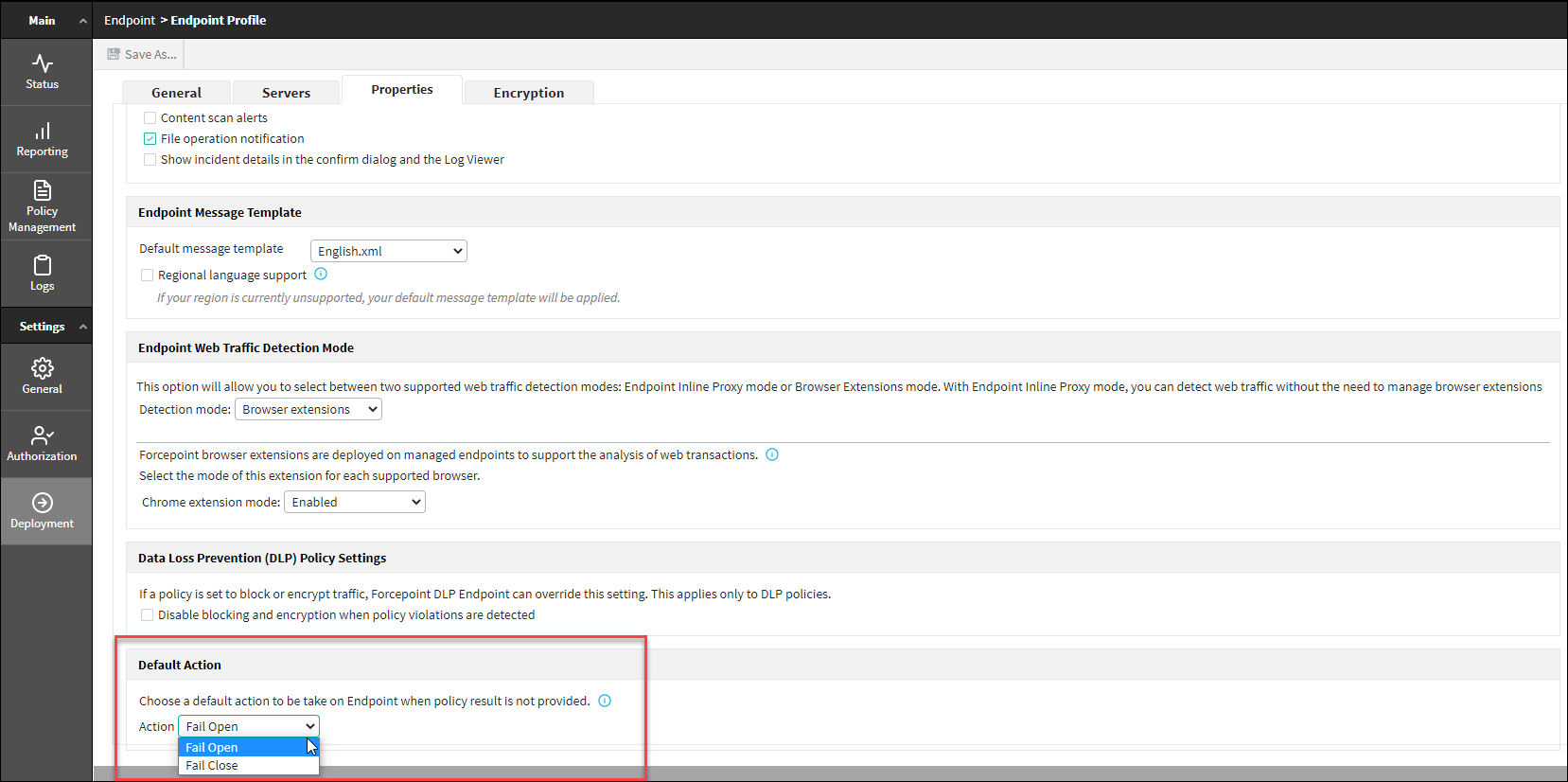Open the Logs sidebar item
Viewport: 1568px width, 782px height.
(x=43, y=274)
